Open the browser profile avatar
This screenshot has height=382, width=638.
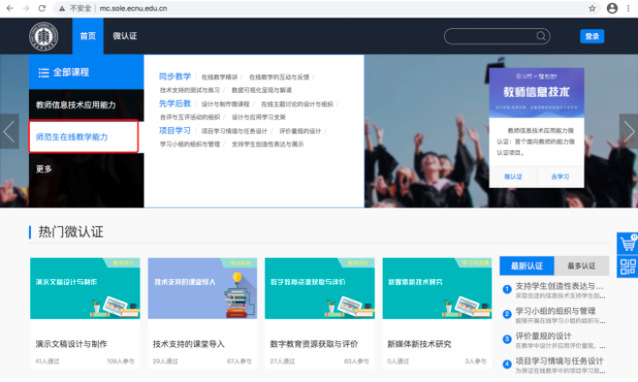click(x=612, y=8)
